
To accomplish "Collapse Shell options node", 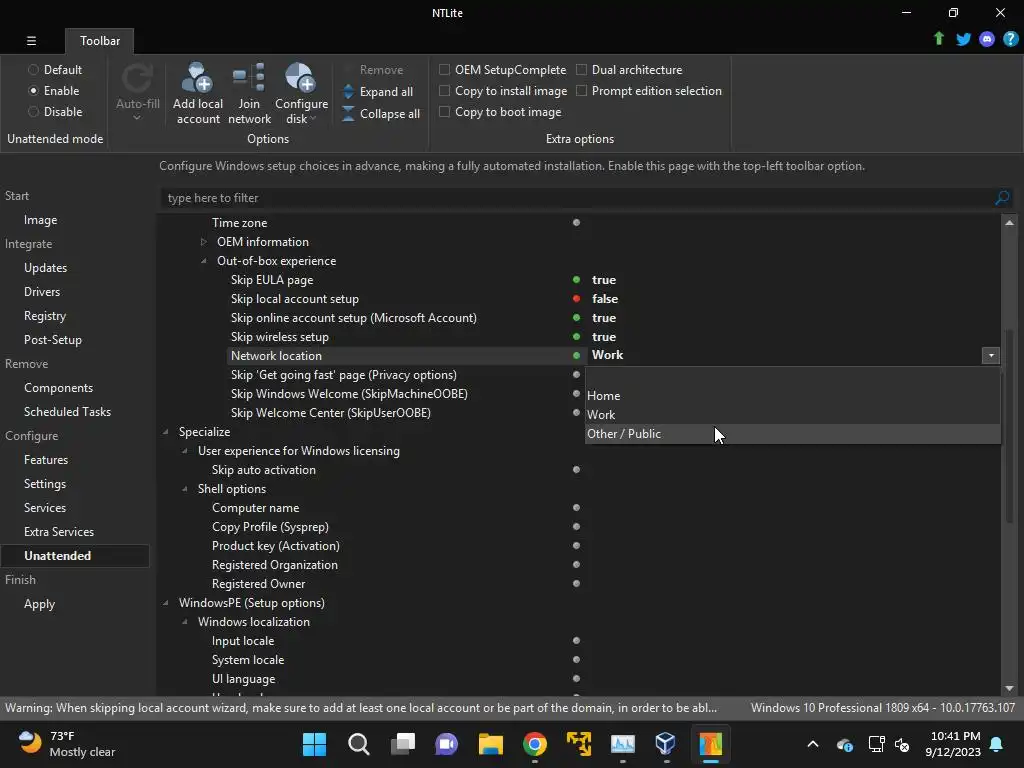I will [185, 488].
